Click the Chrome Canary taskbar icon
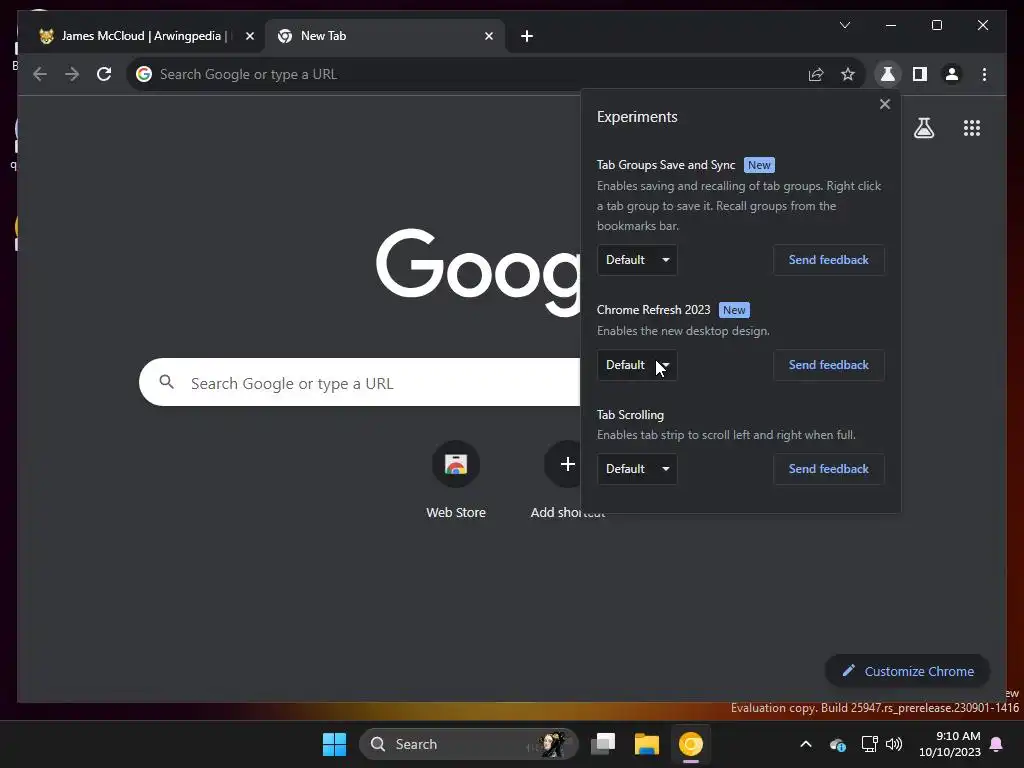The width and height of the screenshot is (1024, 768). (690, 744)
